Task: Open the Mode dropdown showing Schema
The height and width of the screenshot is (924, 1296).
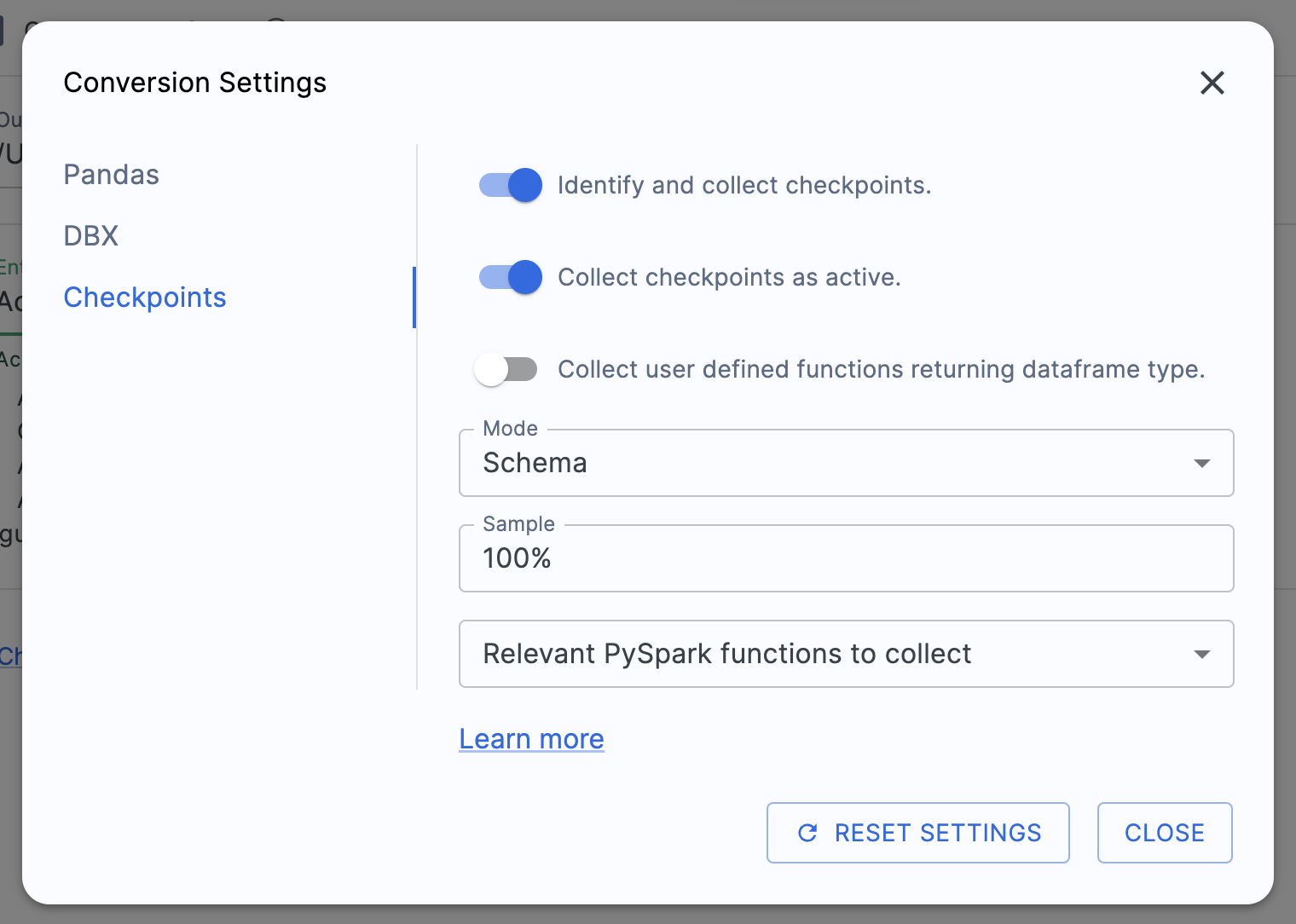Action: click(846, 463)
